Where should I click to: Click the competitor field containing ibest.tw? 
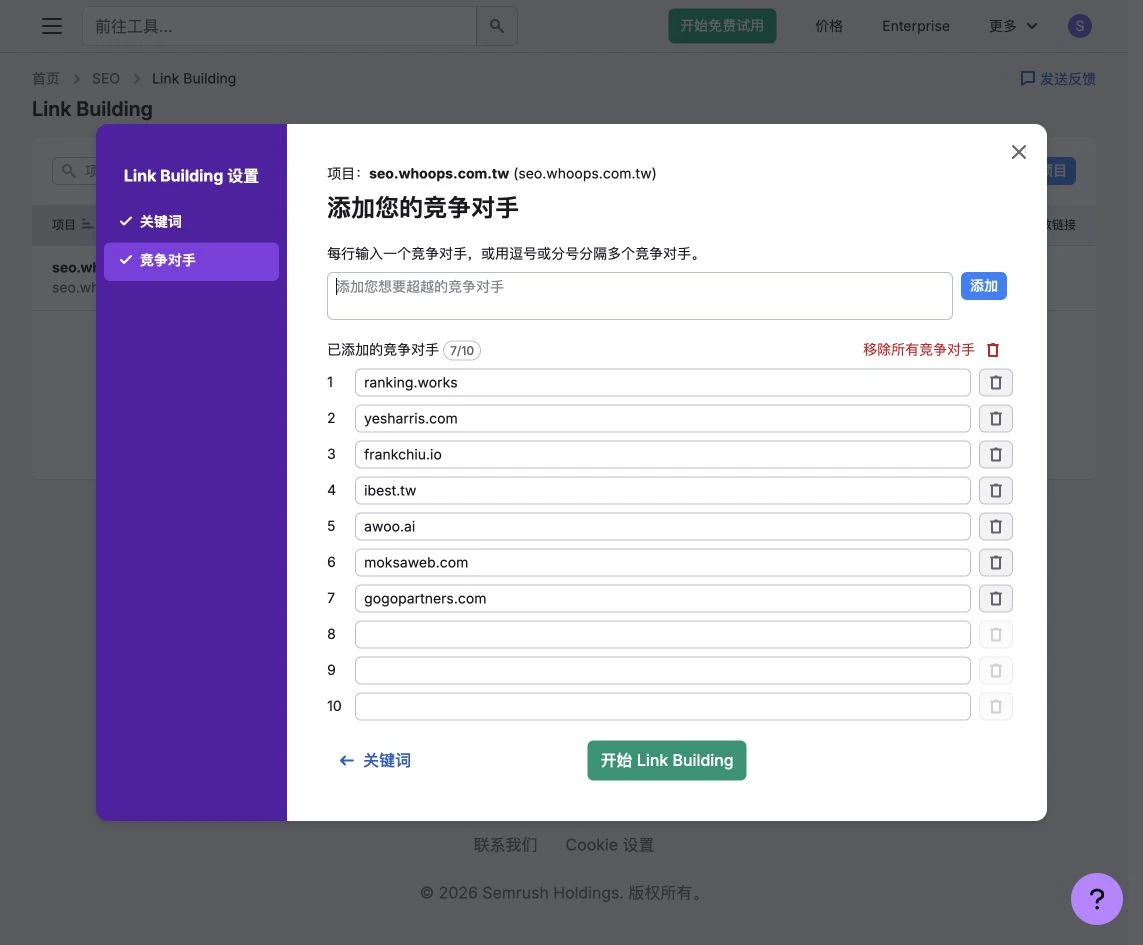point(662,491)
